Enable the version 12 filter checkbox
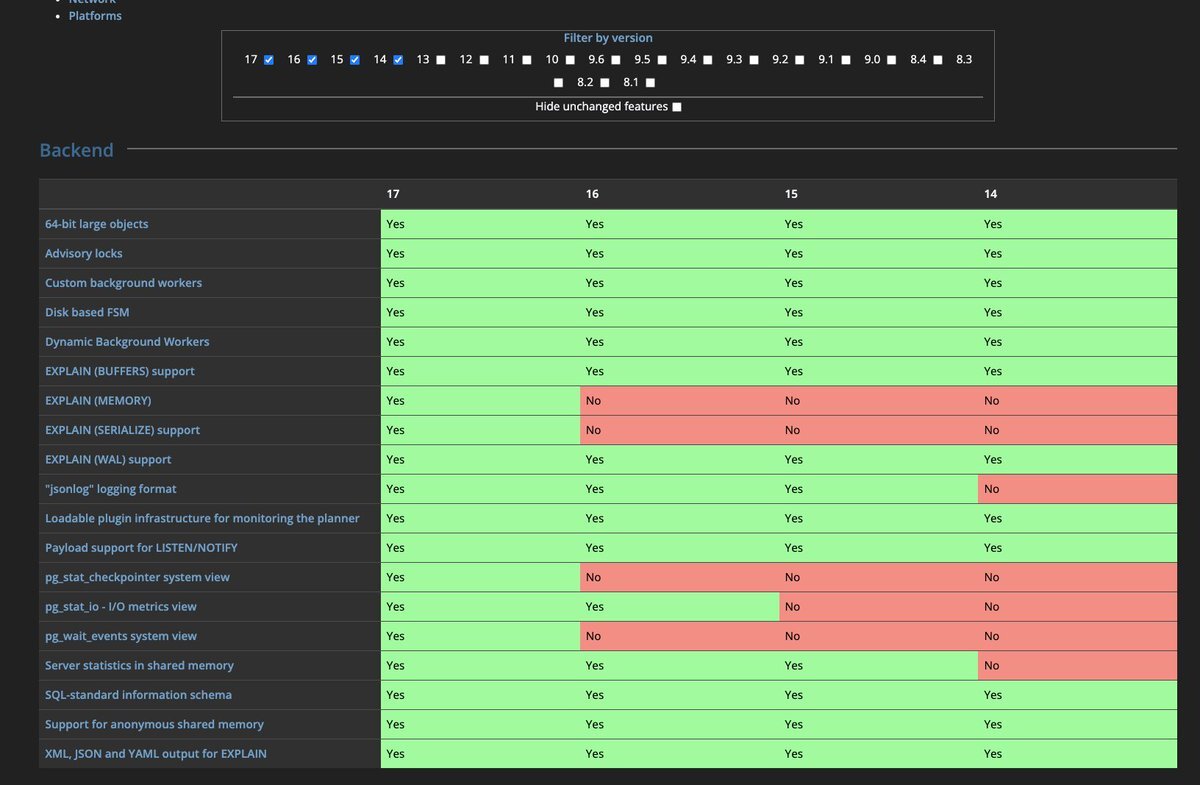 click(x=484, y=60)
